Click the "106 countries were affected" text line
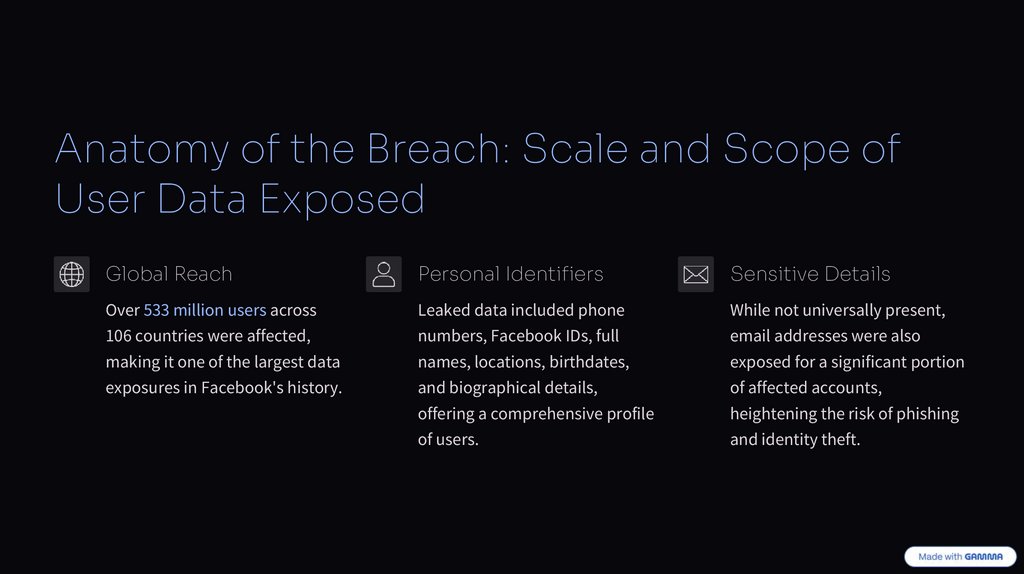The height and width of the screenshot is (574, 1024). 208,336
